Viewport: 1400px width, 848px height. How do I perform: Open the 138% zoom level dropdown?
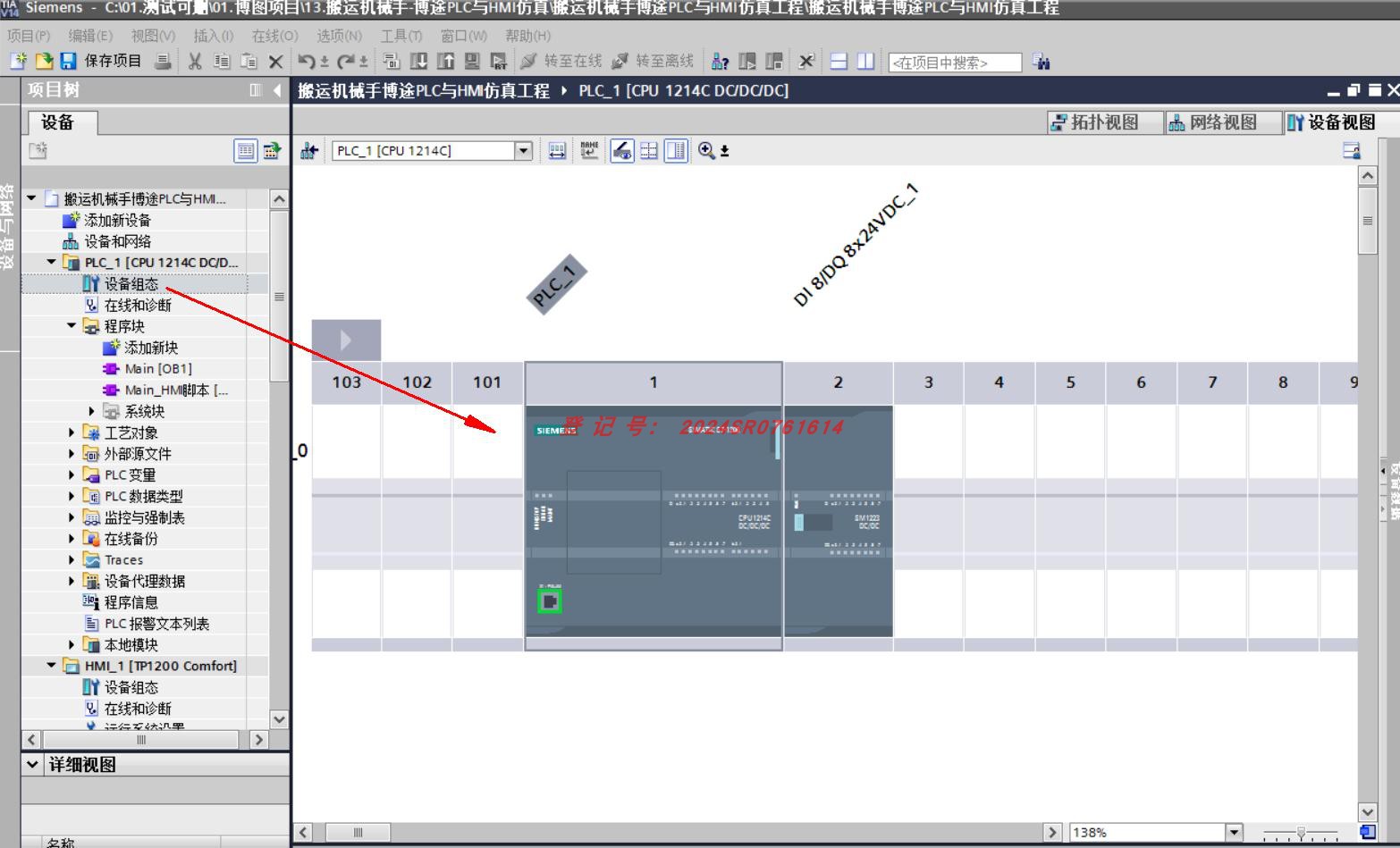1235,833
